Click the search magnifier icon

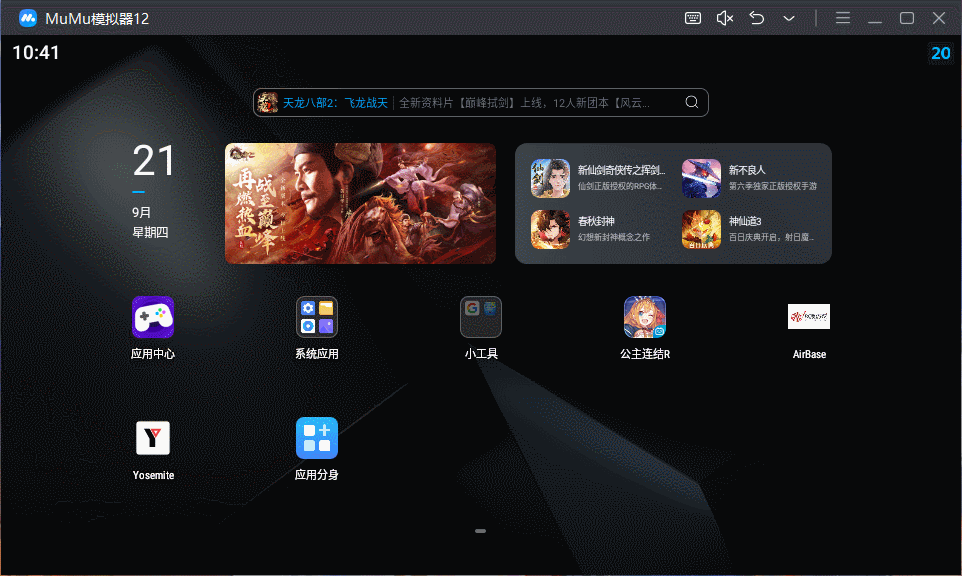[x=691, y=102]
